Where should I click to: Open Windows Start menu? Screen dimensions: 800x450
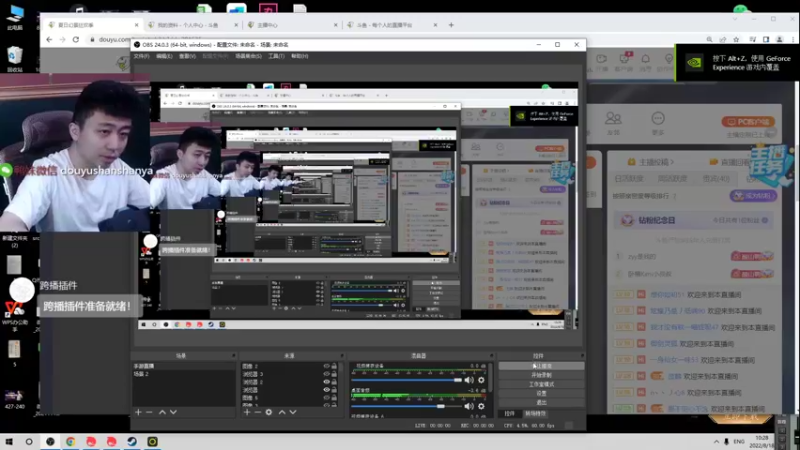click(x=9, y=441)
